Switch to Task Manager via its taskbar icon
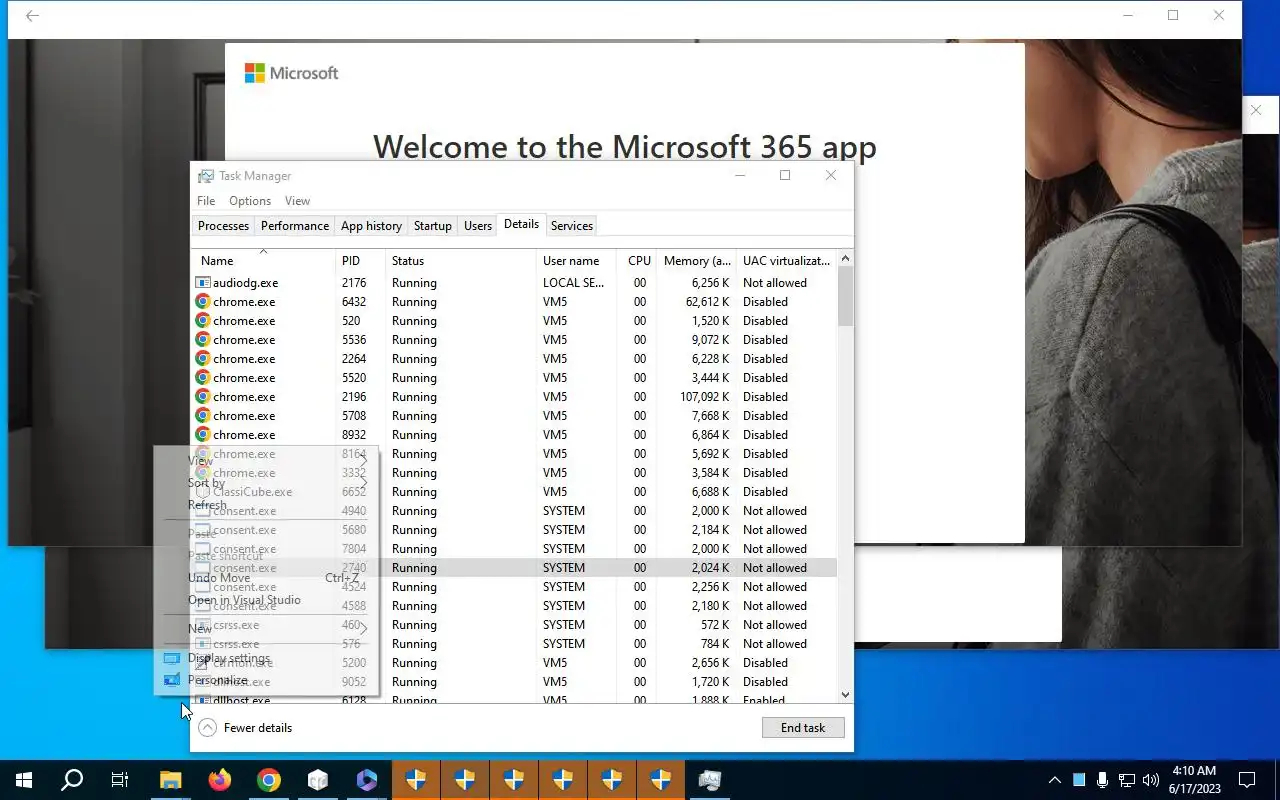The height and width of the screenshot is (800, 1280). [x=710, y=780]
